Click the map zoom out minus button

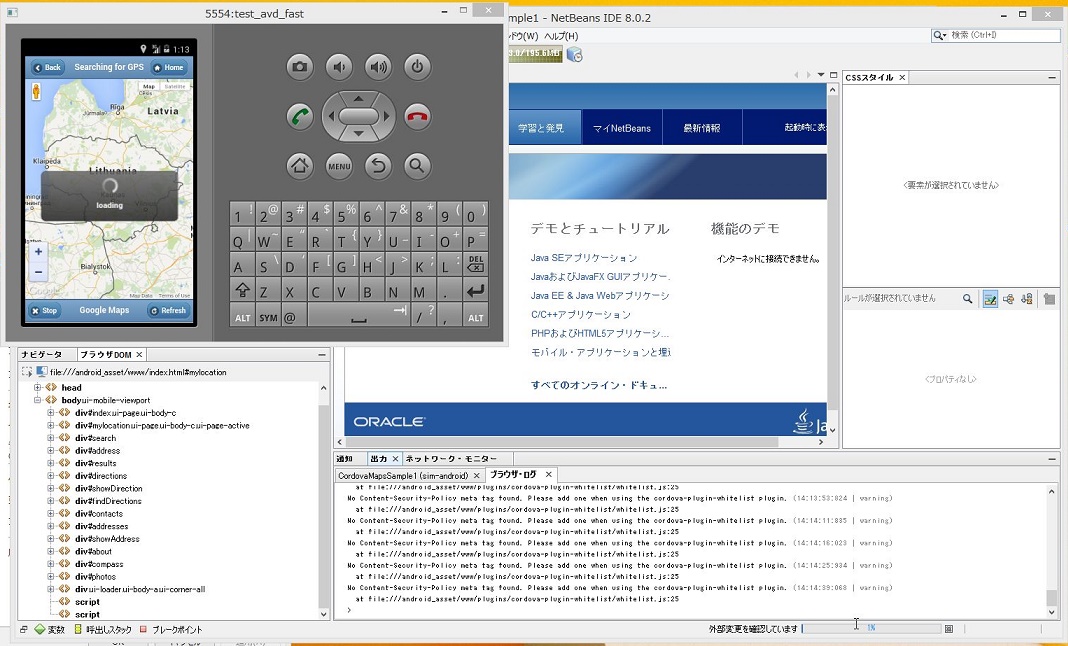pos(38,272)
